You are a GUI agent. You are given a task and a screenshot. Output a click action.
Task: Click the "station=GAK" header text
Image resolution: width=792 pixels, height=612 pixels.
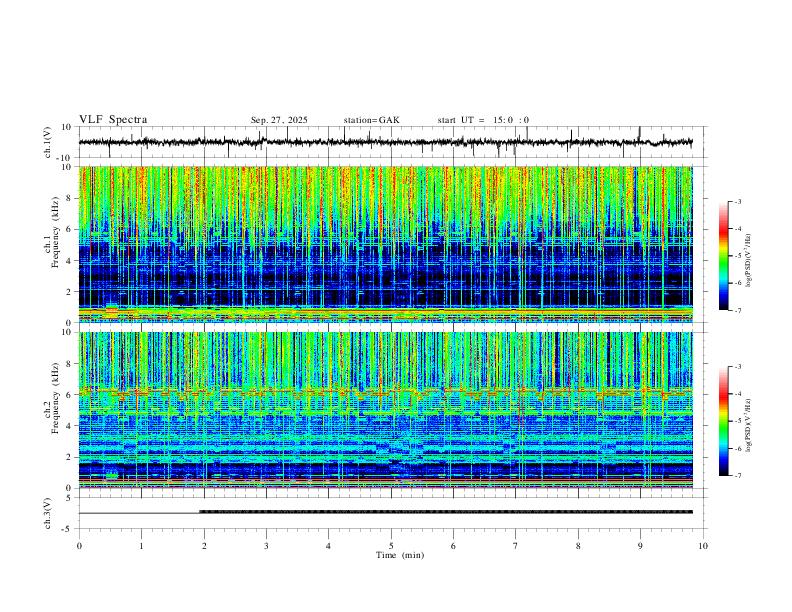click(x=372, y=120)
